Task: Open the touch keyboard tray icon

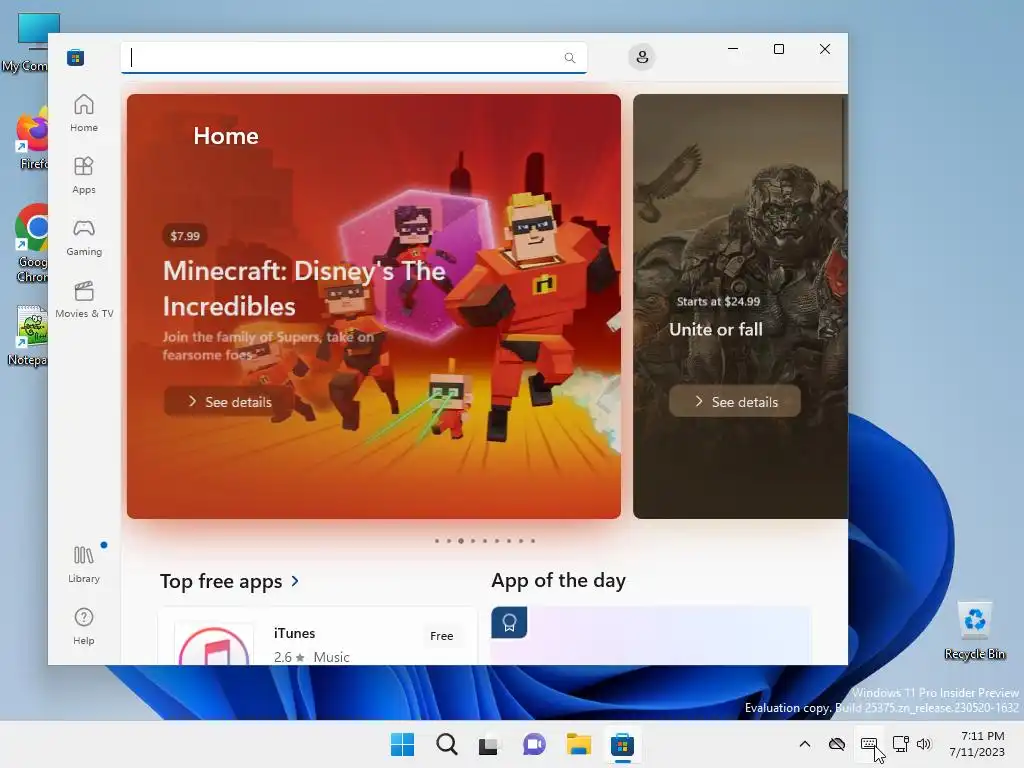Action: [x=869, y=744]
